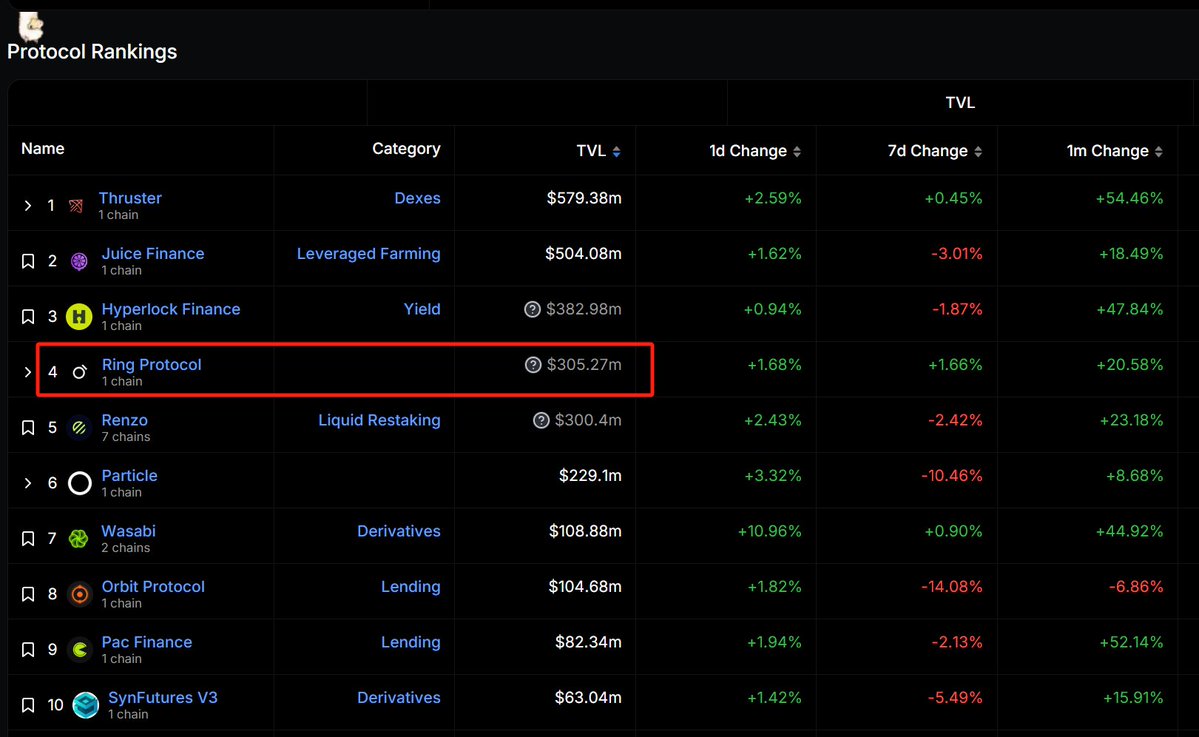
Task: Click the Orbit Protocol logo icon
Action: tap(80, 594)
